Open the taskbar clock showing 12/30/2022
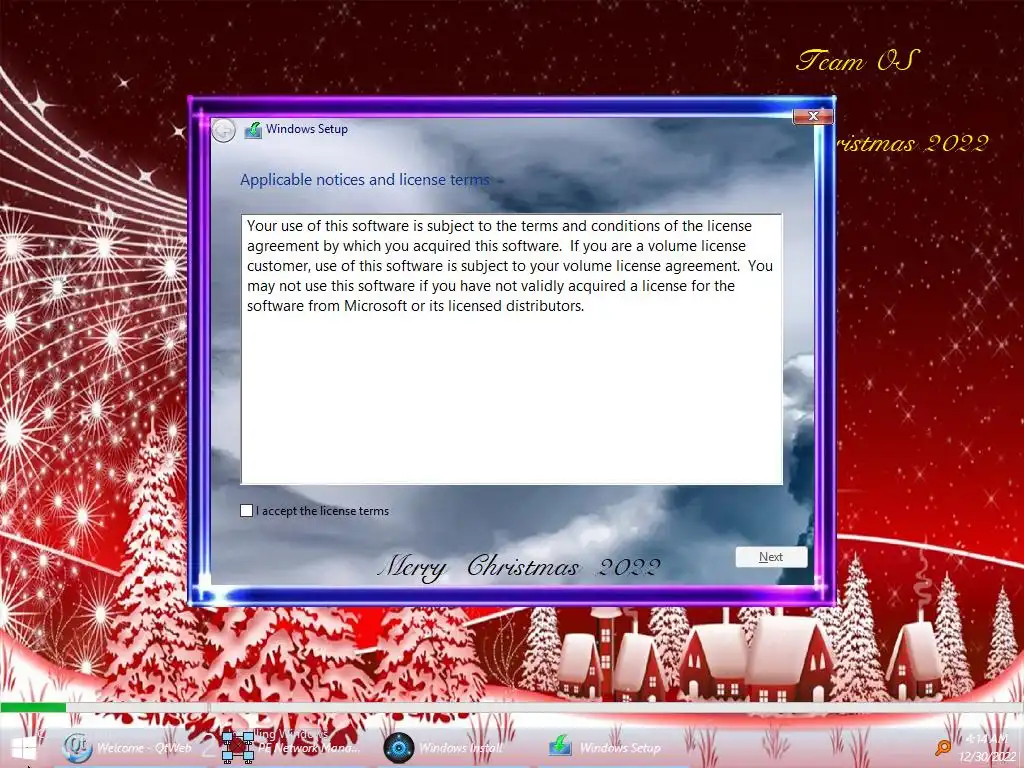 coord(987,748)
